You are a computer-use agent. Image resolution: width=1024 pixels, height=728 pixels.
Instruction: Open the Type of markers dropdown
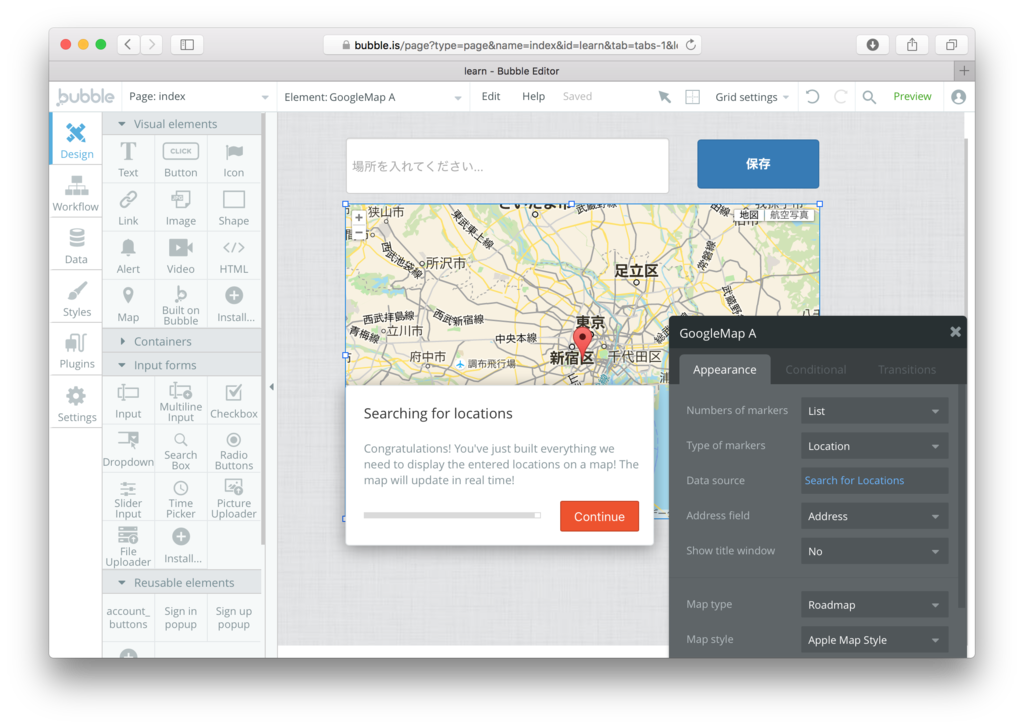click(874, 446)
